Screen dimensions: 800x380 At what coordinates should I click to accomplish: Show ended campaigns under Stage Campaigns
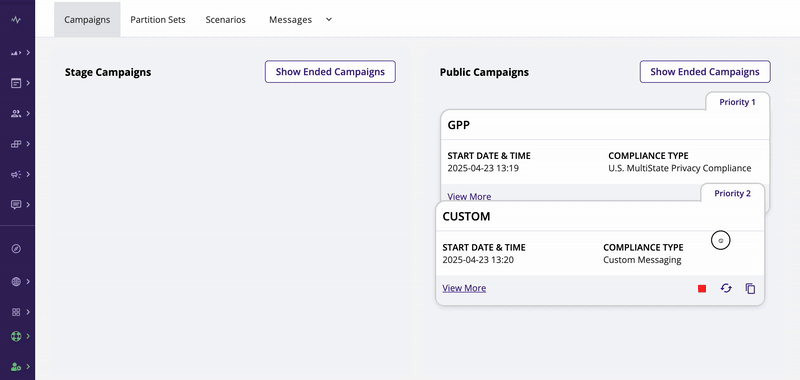[330, 72]
